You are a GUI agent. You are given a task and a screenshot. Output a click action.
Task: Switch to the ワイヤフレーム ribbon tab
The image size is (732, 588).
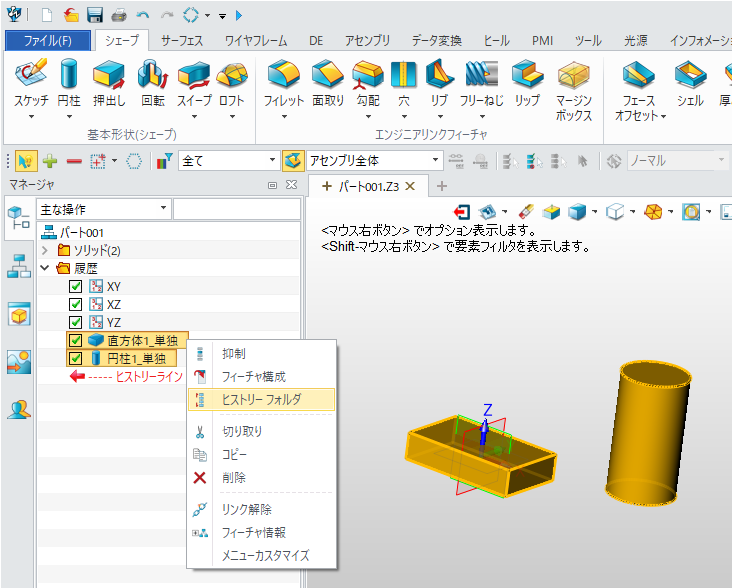[256, 41]
